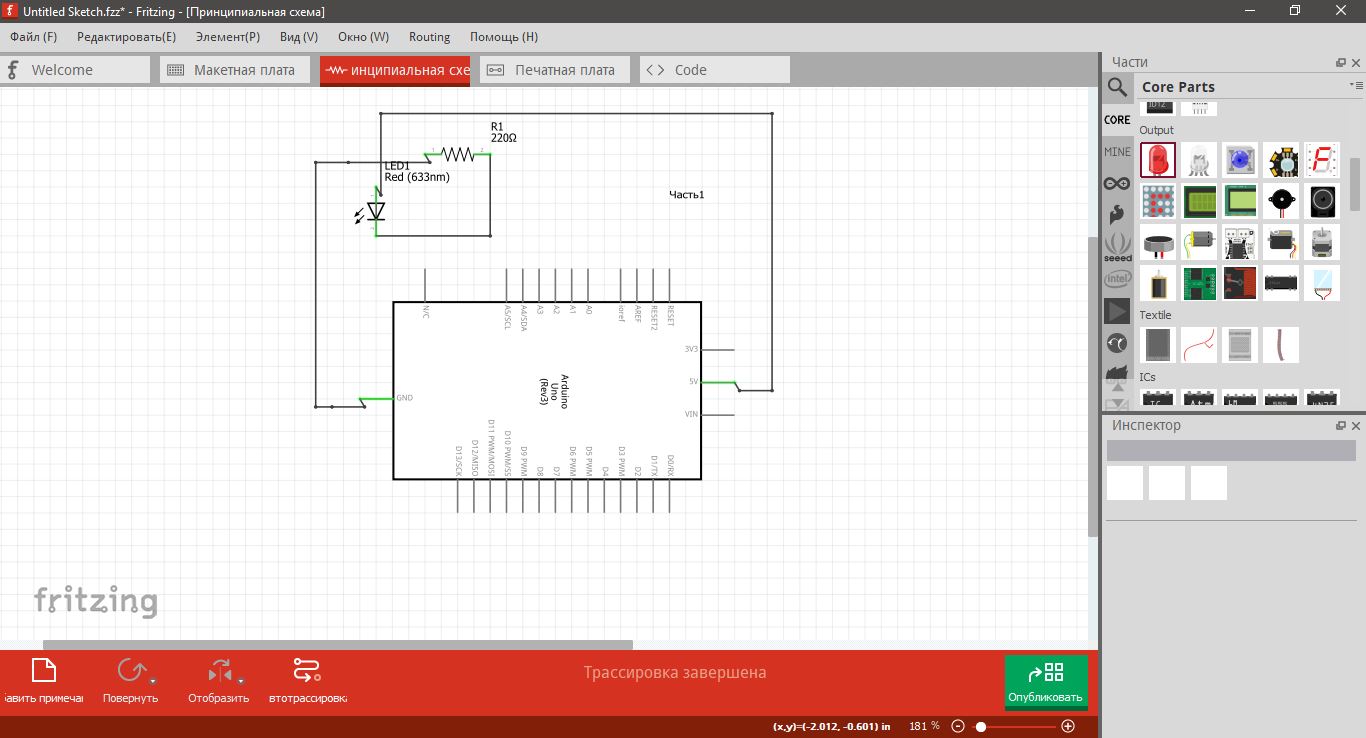
Task: Switch to the Печатная плата tab
Action: tap(555, 70)
